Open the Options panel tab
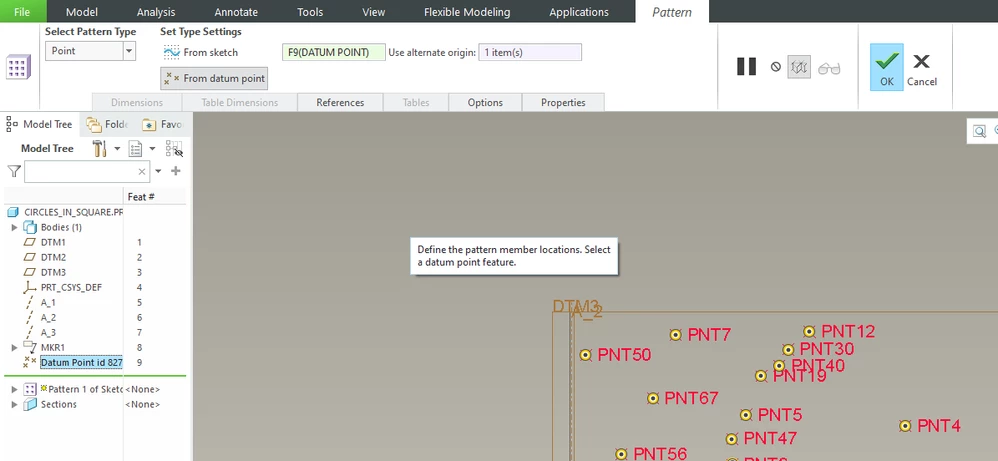 (485, 103)
